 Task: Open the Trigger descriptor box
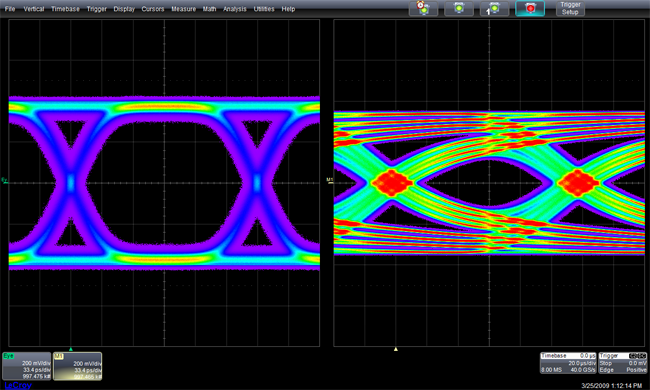click(623, 363)
